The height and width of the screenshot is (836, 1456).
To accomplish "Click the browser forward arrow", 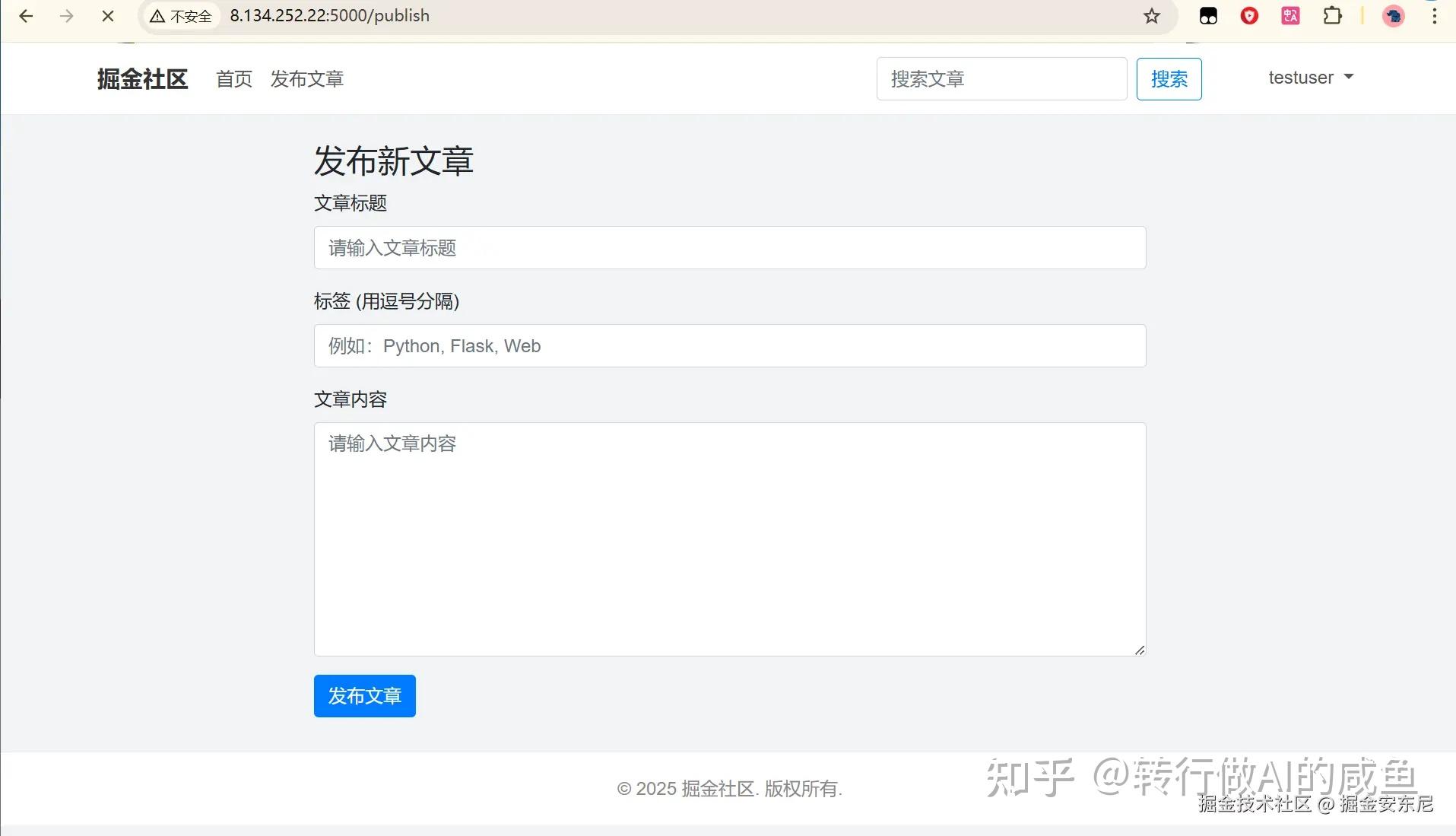I will point(67,16).
